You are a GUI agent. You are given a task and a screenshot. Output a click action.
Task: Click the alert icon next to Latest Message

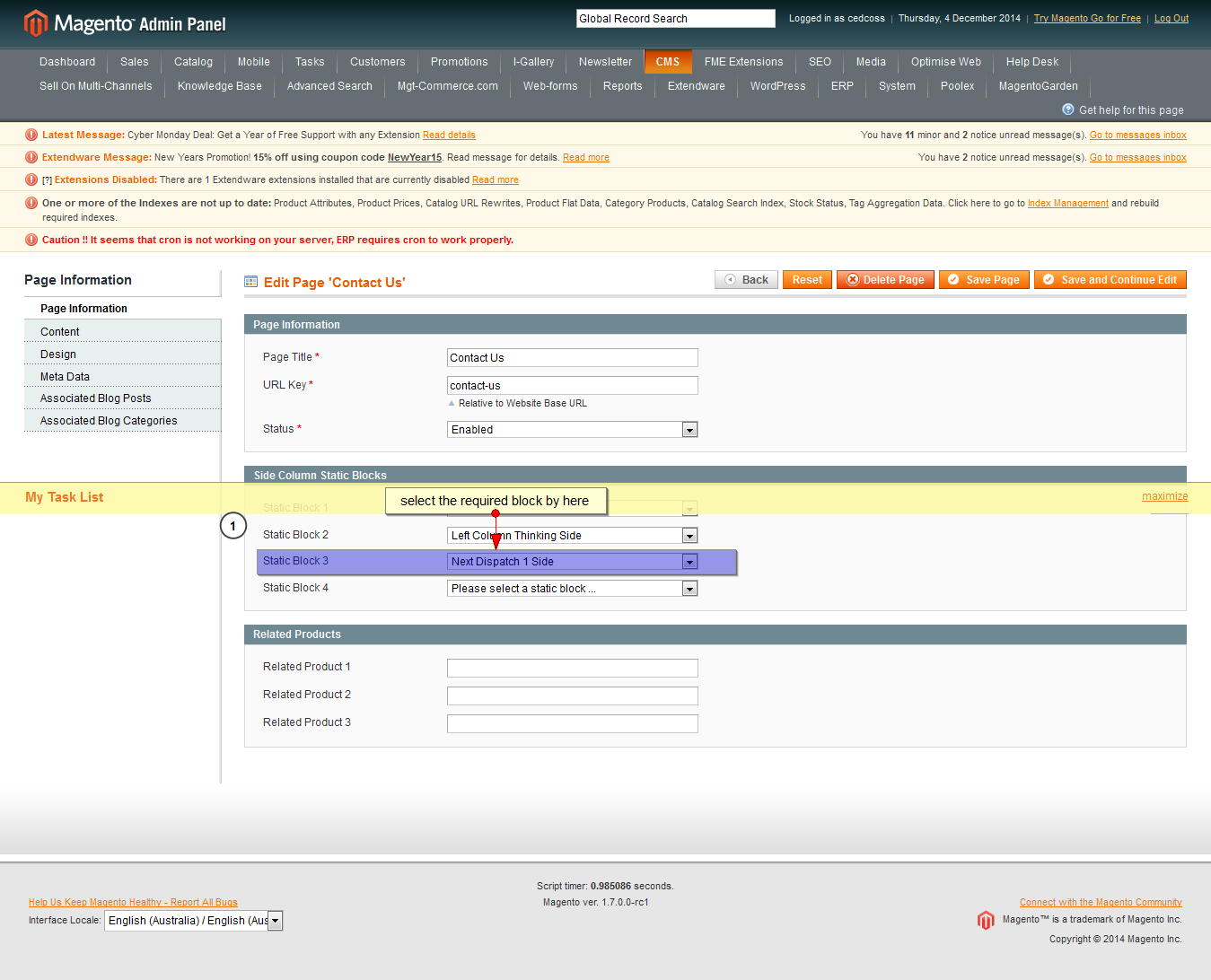pos(31,135)
